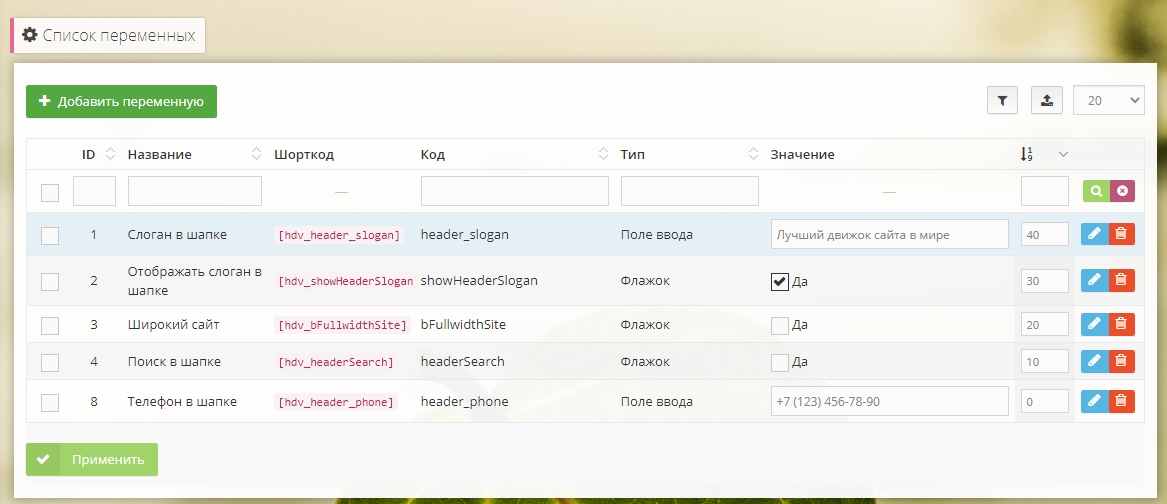Image resolution: width=1167 pixels, height=504 pixels.
Task: Click the "Добавить переменную" button
Action: click(x=121, y=101)
